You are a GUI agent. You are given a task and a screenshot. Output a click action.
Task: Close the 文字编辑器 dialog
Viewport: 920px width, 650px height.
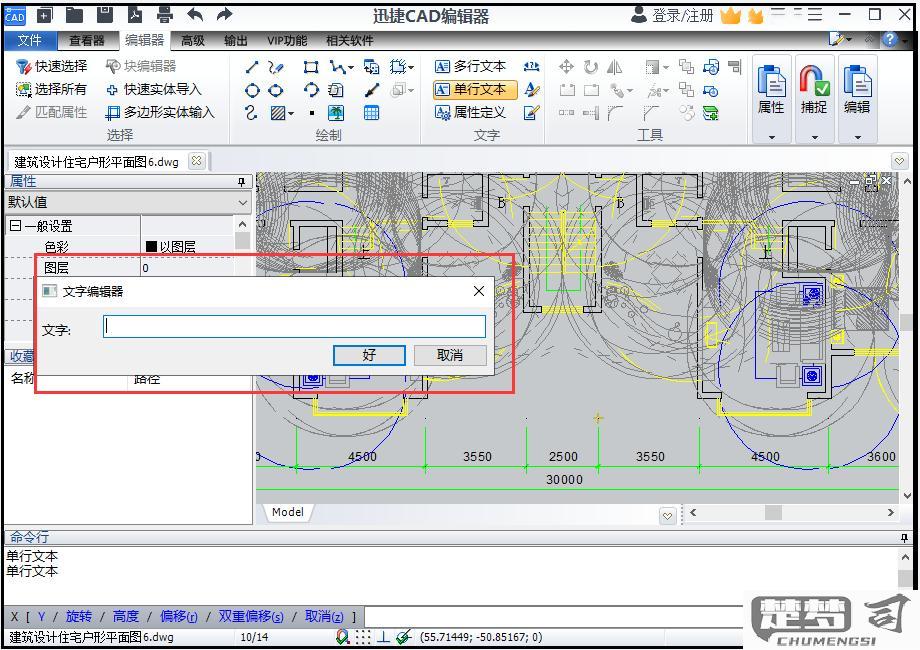[x=479, y=291]
